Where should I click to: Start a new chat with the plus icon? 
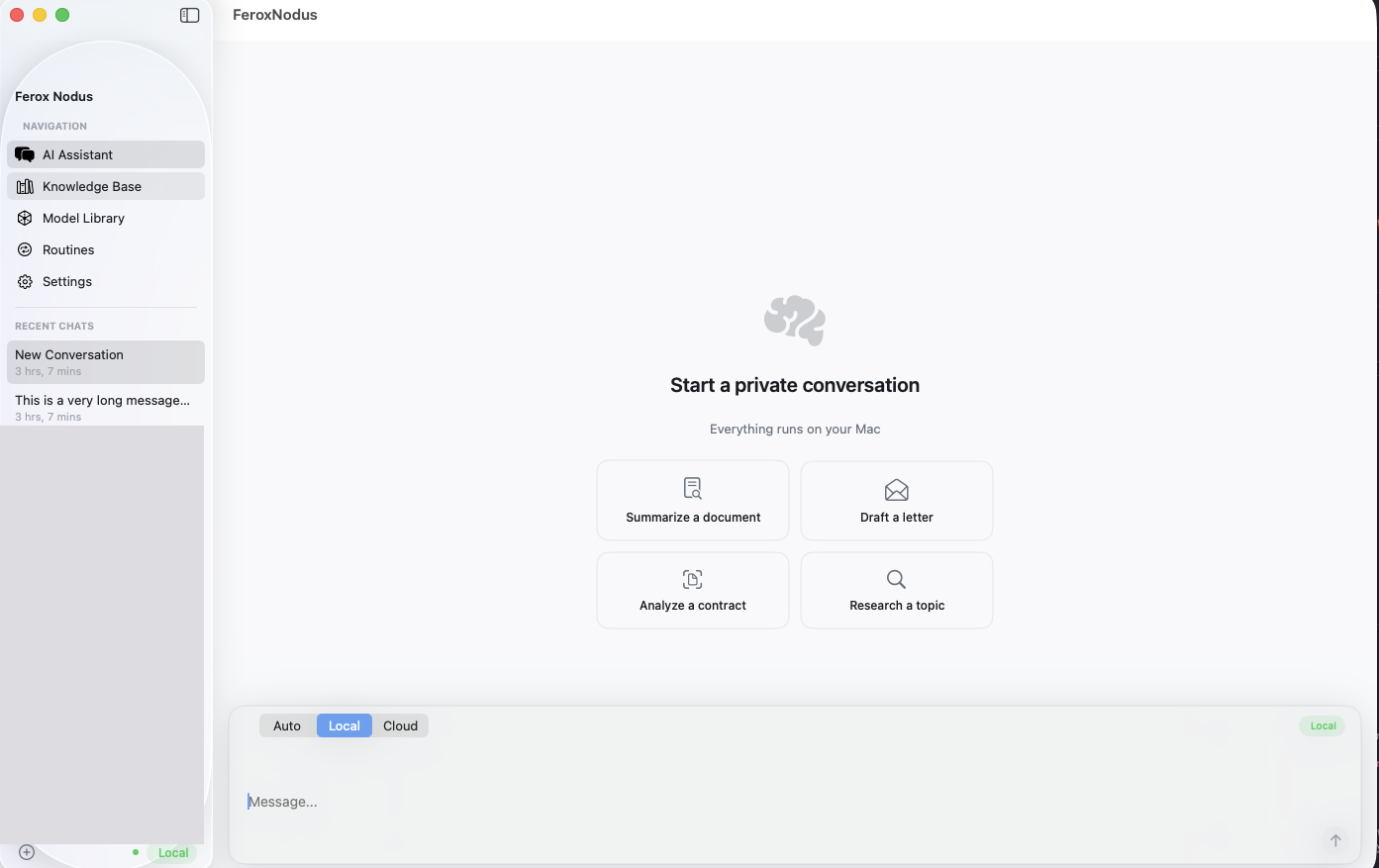(26, 851)
